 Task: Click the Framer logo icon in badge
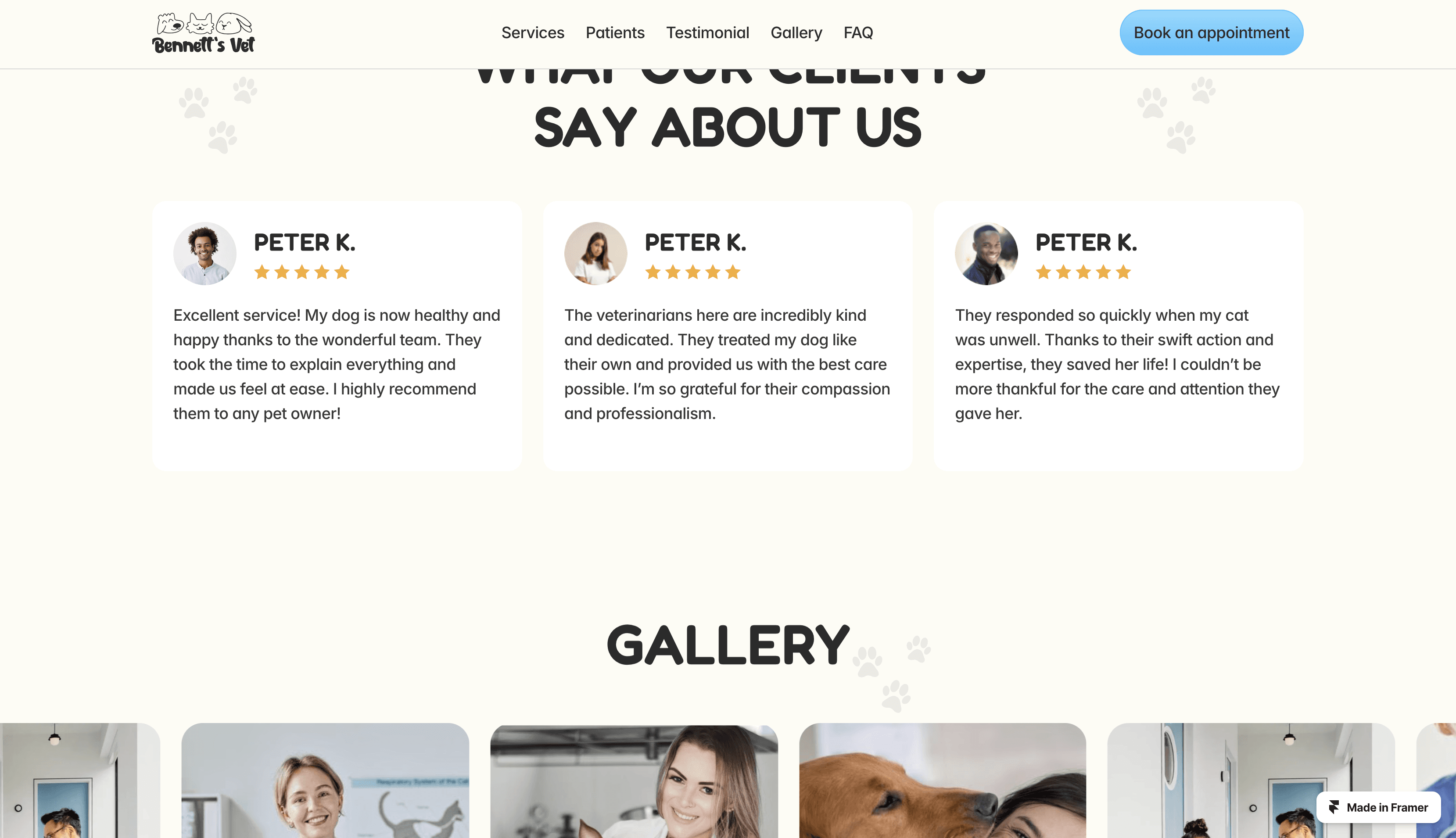pos(1334,807)
